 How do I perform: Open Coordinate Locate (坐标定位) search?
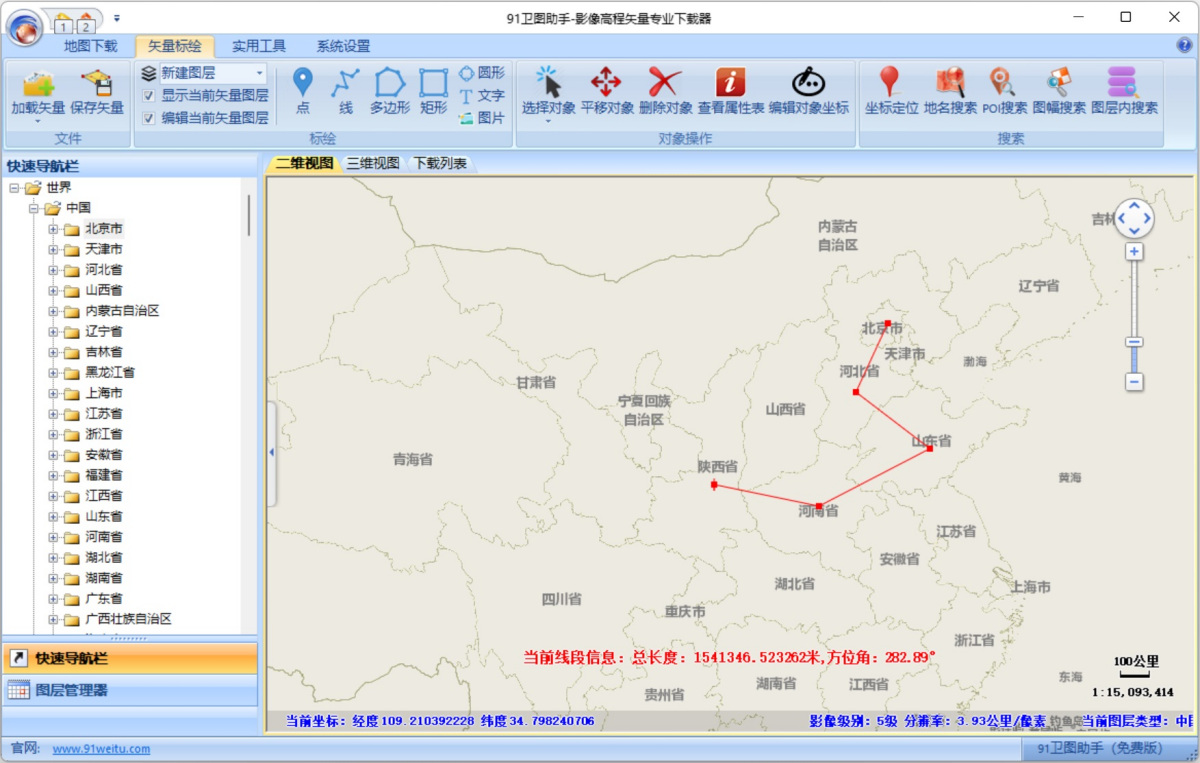891,91
